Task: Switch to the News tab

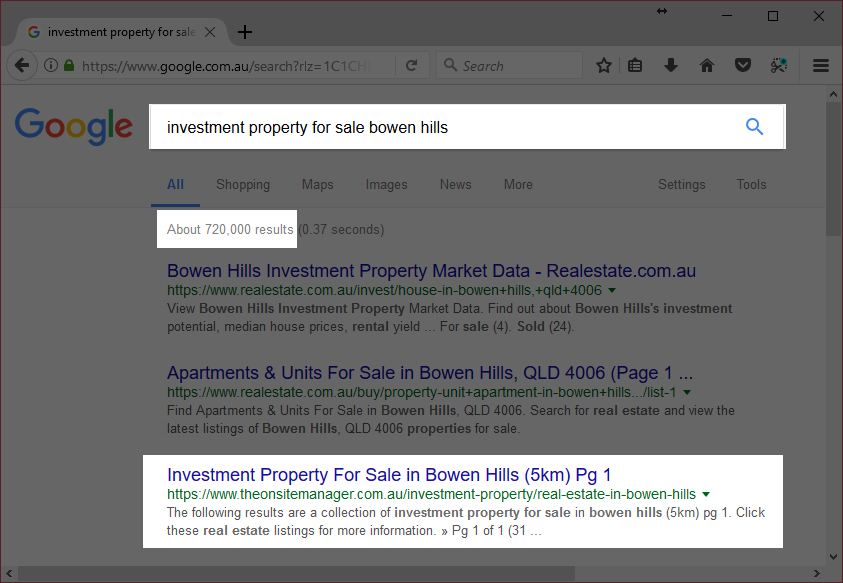Action: (x=455, y=184)
